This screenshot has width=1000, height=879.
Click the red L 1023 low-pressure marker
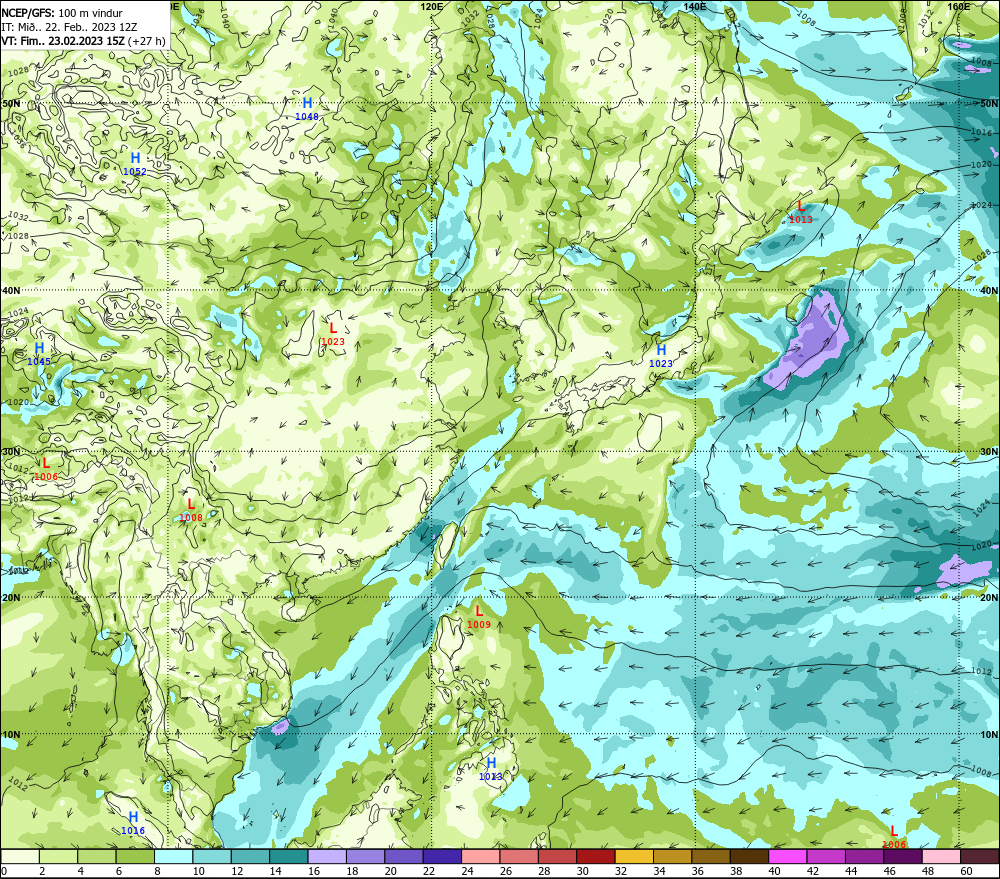332,334
